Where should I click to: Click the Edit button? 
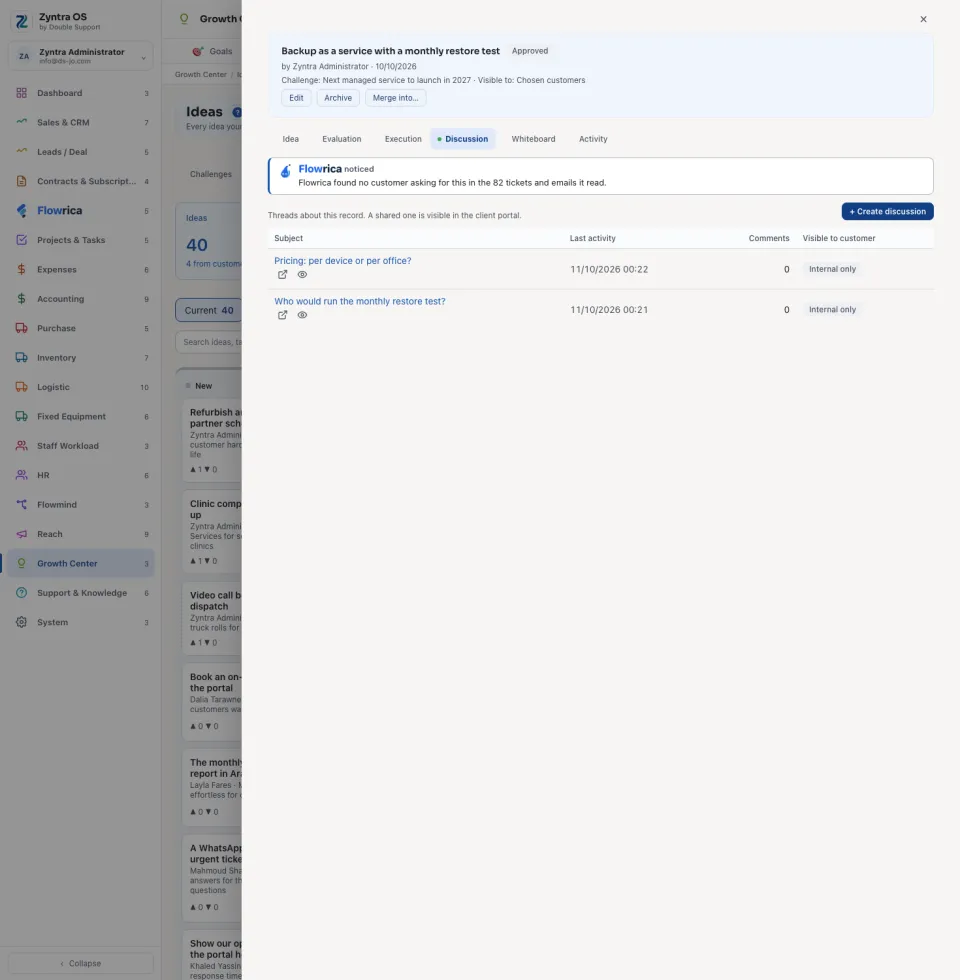pyautogui.click(x=296, y=98)
